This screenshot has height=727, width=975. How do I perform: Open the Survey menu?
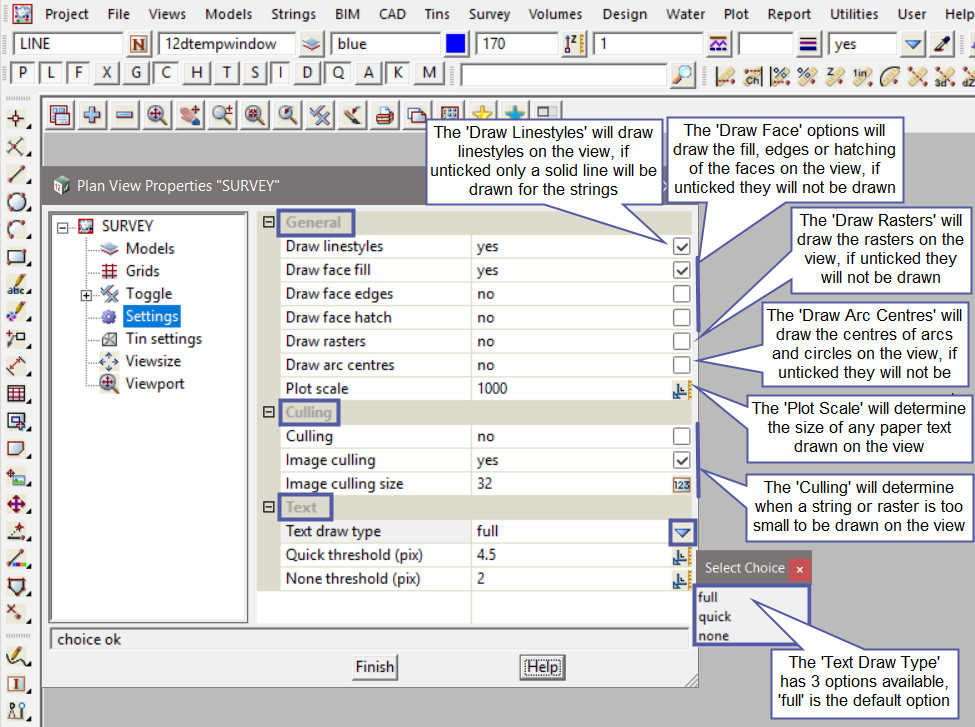point(489,14)
